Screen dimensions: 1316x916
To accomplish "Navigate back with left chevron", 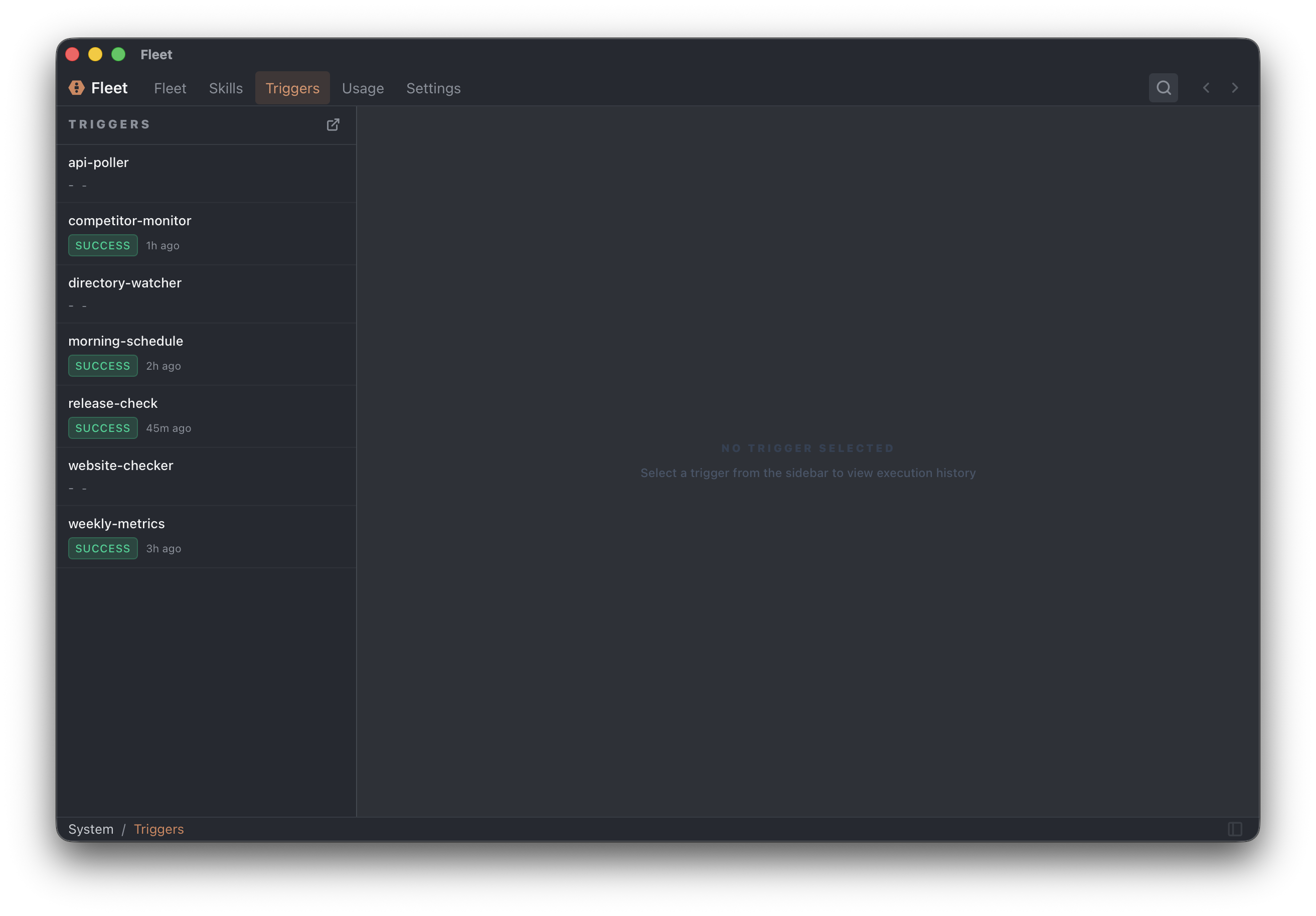I will (x=1207, y=88).
